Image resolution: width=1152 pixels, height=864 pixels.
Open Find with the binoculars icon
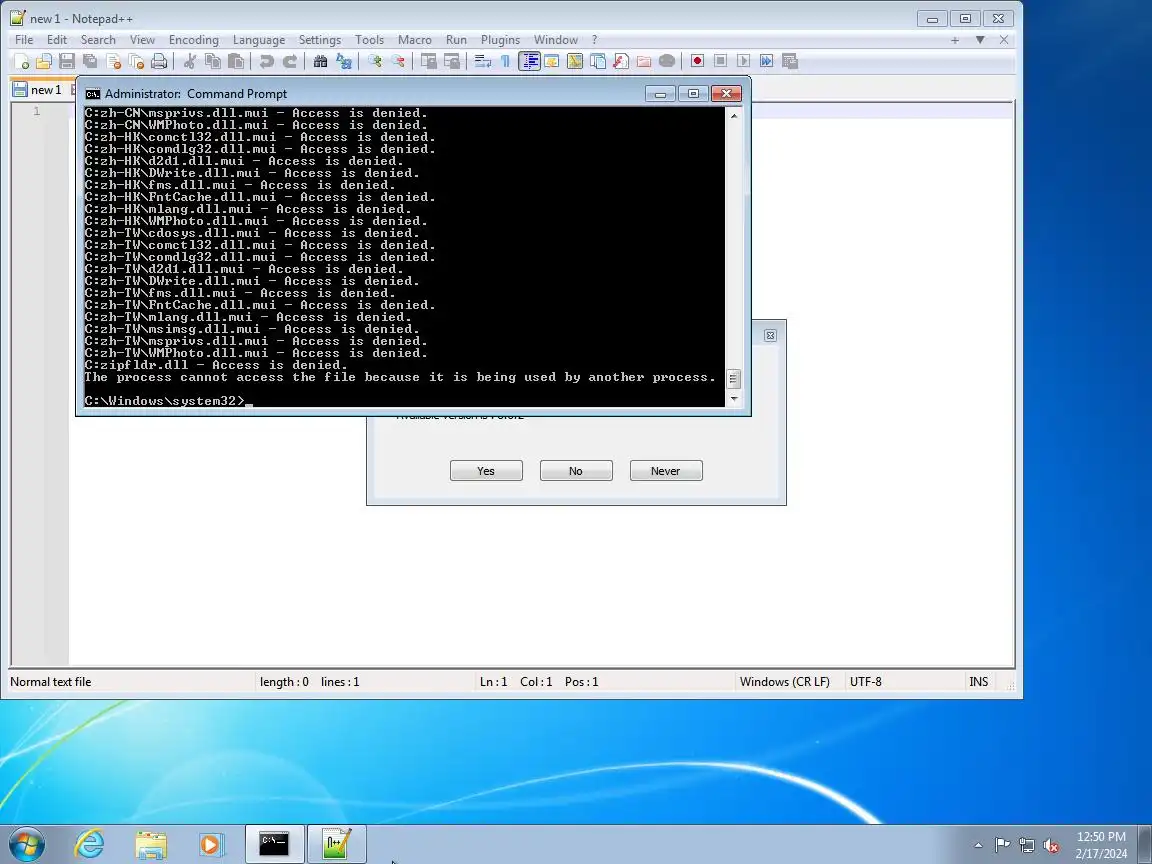(320, 62)
